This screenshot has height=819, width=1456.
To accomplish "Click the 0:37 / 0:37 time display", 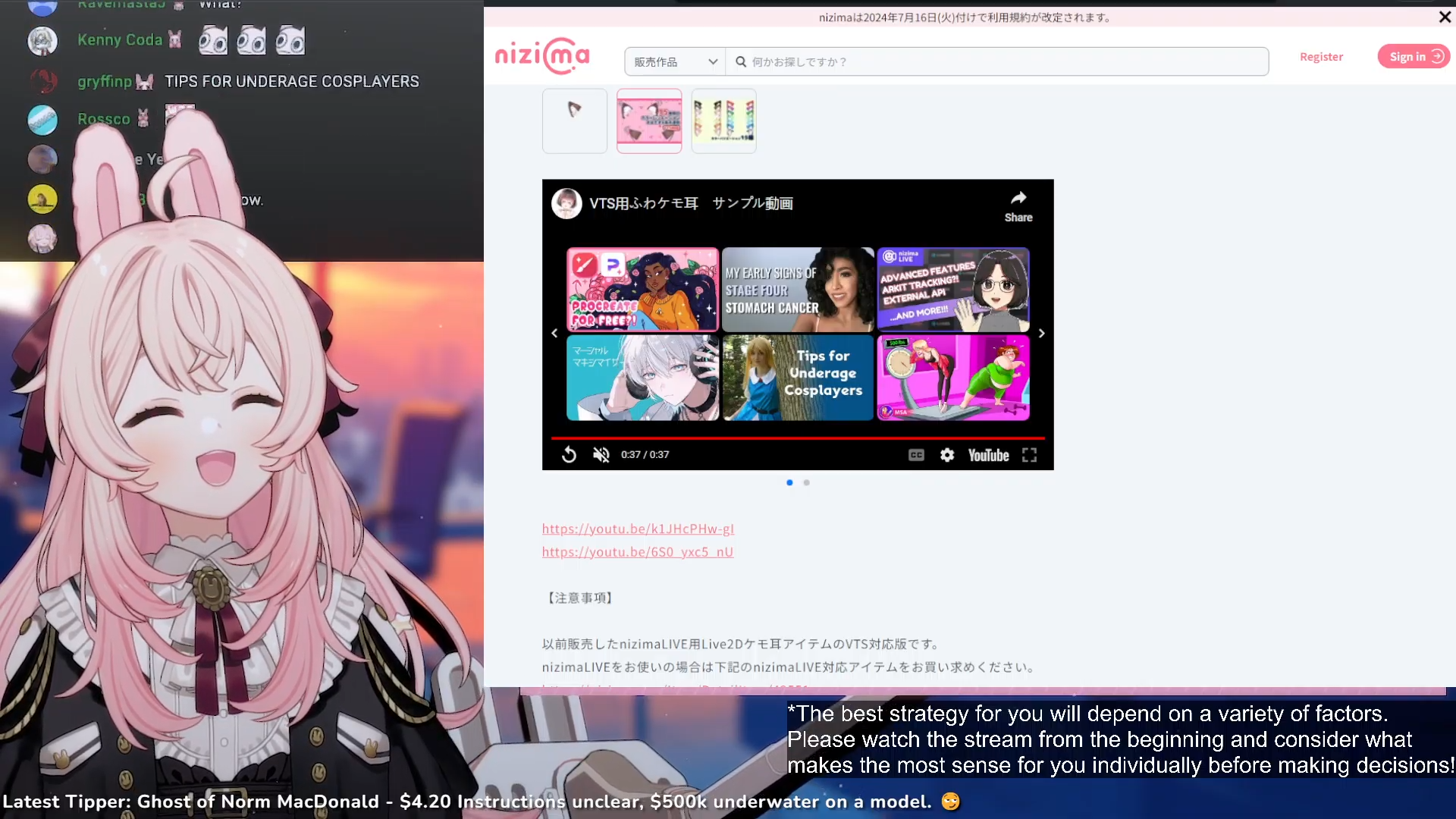I will (x=645, y=454).
